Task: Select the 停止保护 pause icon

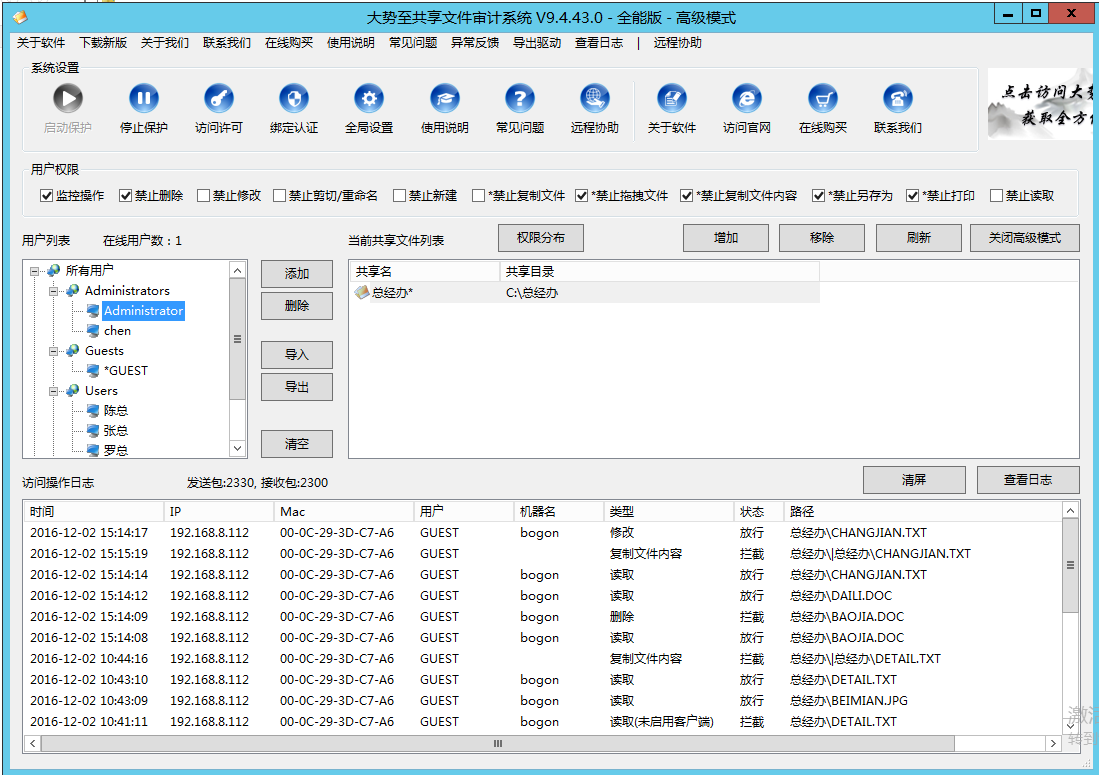Action: click(141, 98)
